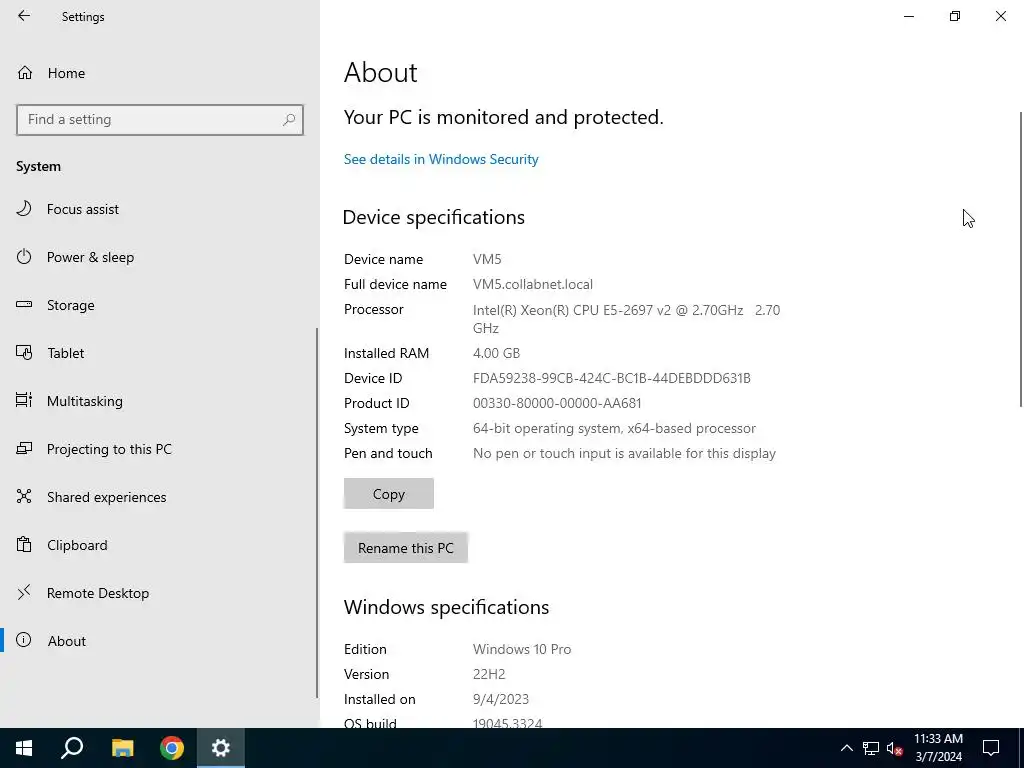Focus the Find a setting search box

coord(159,120)
